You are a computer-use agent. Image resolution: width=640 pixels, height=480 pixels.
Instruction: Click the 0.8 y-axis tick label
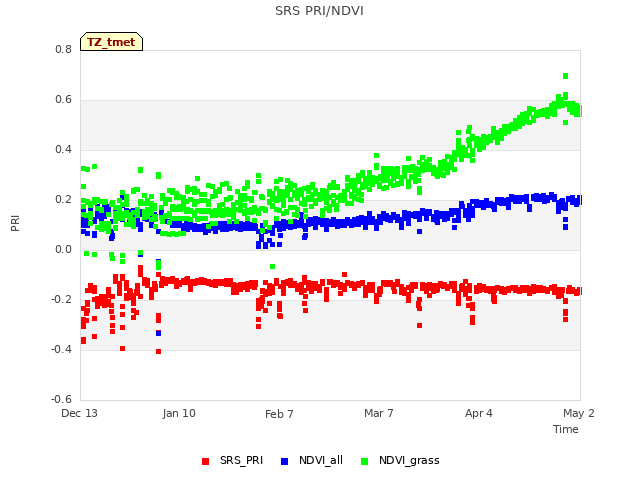[63, 49]
